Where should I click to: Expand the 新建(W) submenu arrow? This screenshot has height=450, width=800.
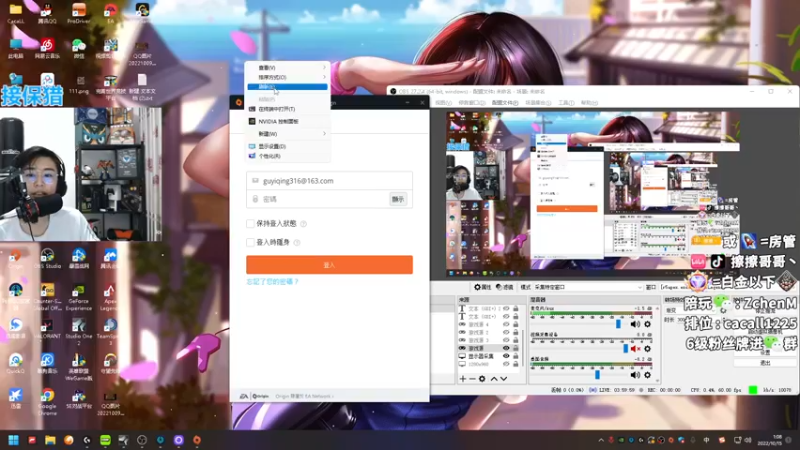[x=324, y=134]
